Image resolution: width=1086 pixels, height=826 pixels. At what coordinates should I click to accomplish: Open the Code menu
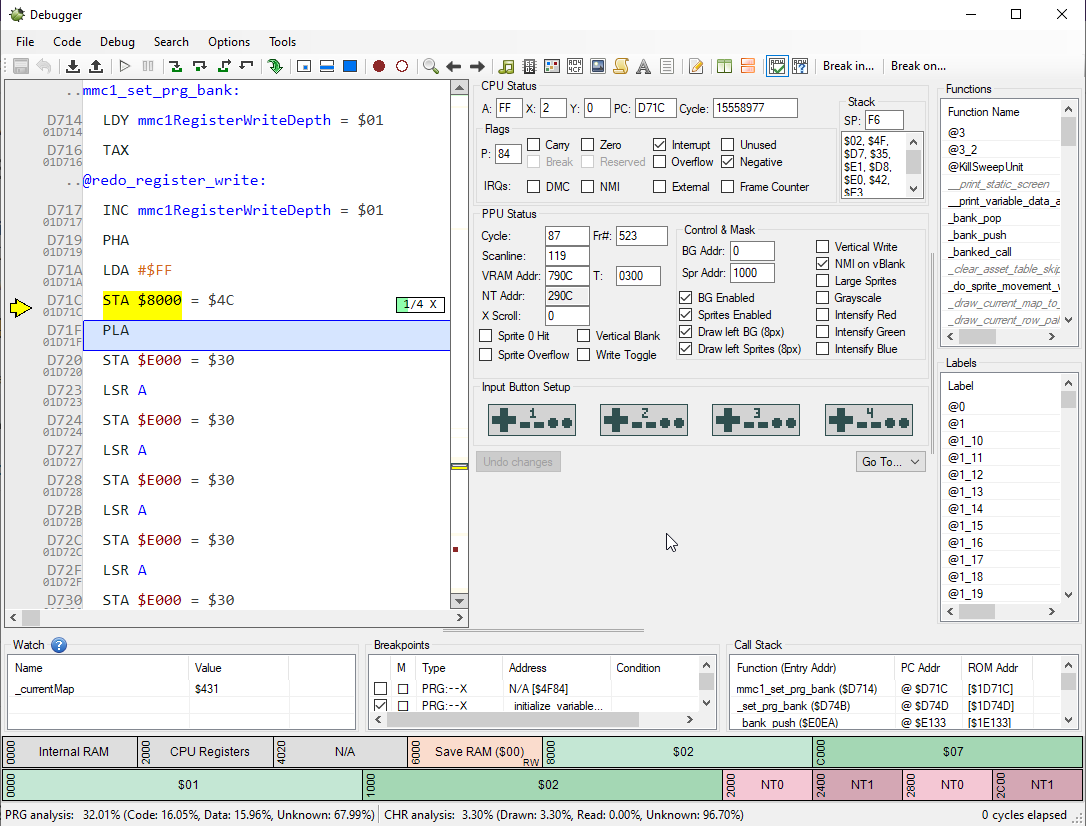pyautogui.click(x=67, y=42)
